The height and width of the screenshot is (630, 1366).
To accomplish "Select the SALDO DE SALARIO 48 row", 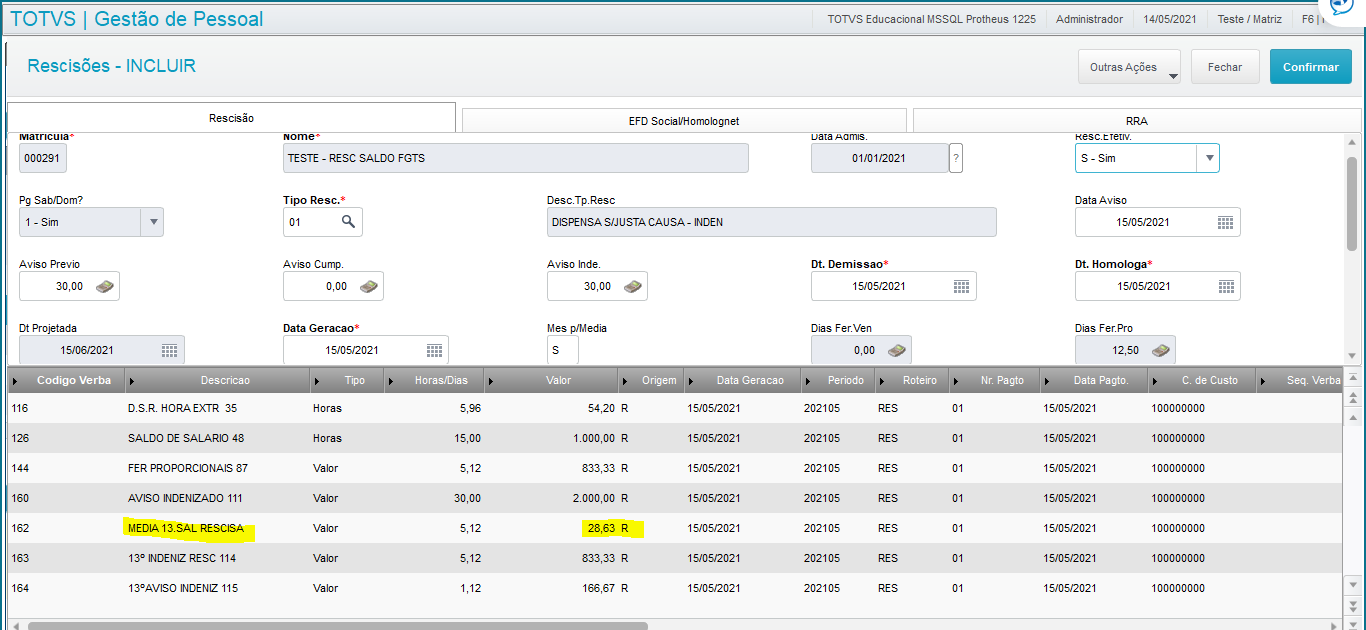I will 675,438.
